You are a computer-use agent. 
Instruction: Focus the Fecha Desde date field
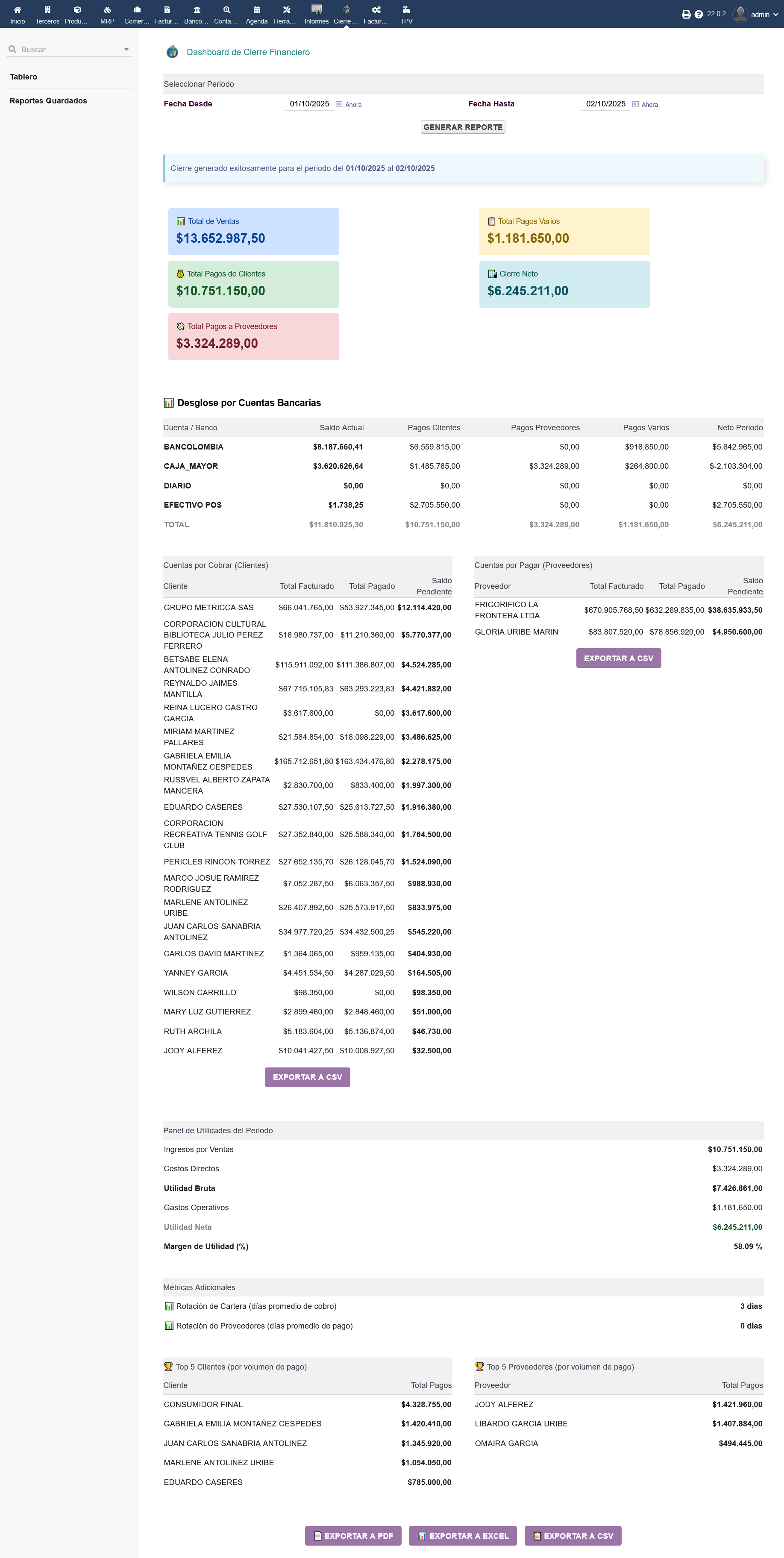[x=309, y=104]
